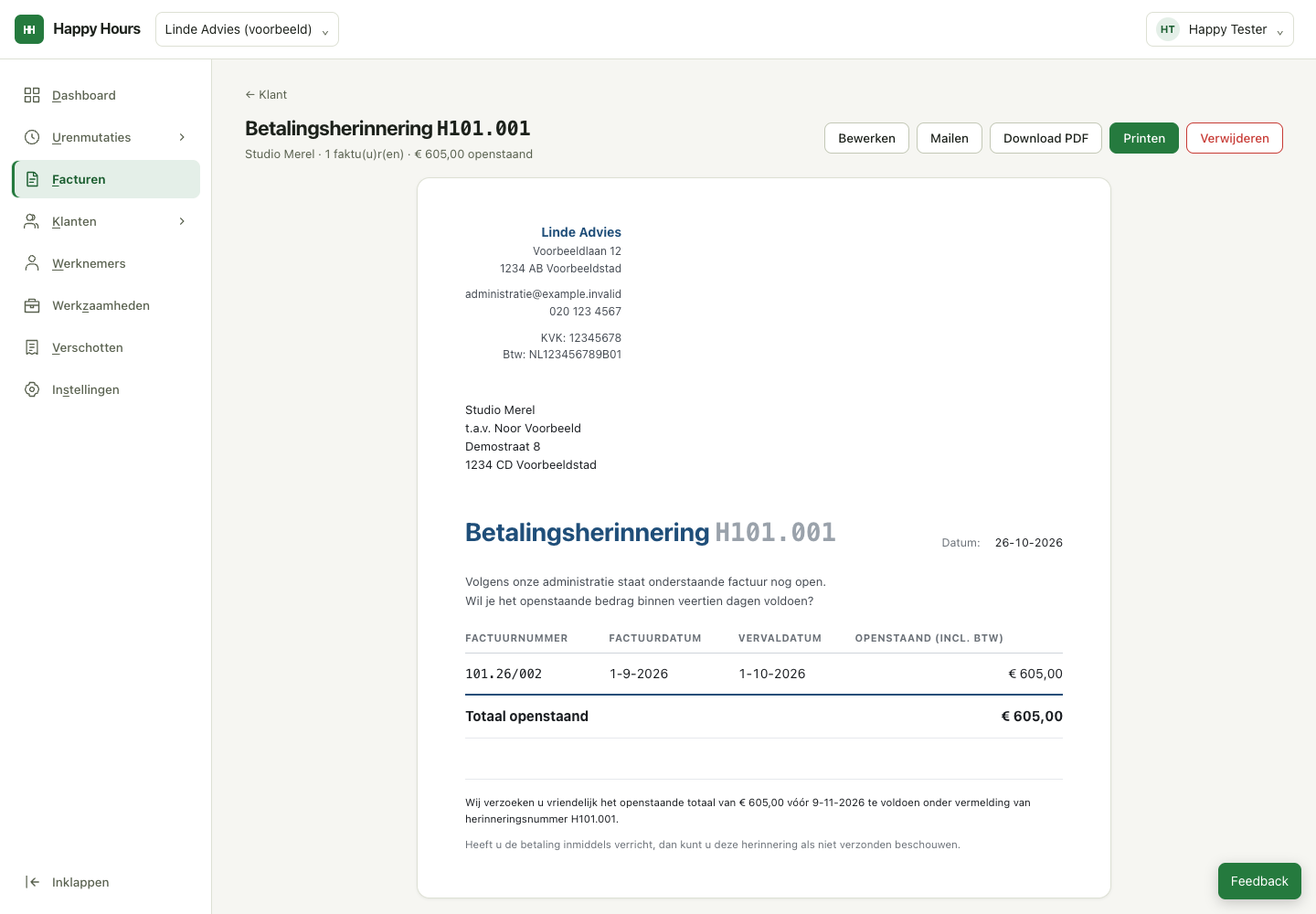Click the Totaal openstaand label
The image size is (1316, 914).
(526, 717)
